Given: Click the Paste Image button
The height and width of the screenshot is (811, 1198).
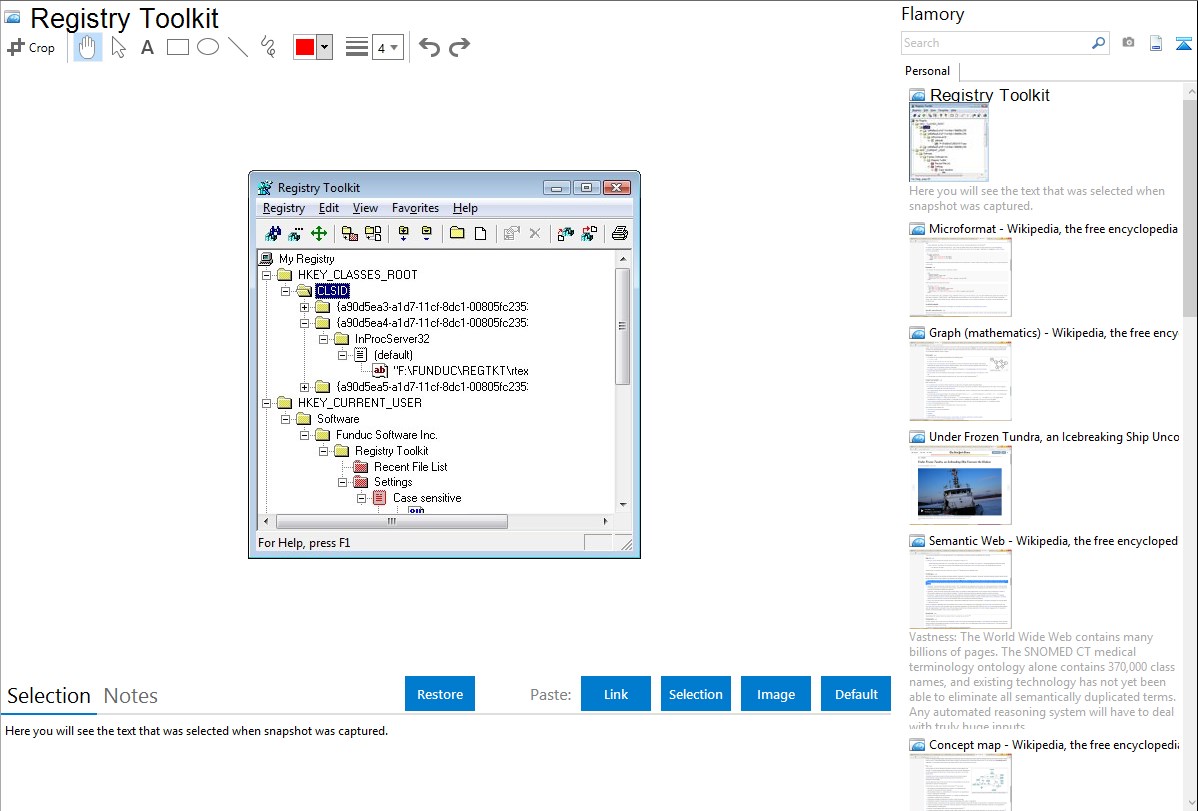Looking at the screenshot, I should pyautogui.click(x=775, y=694).
